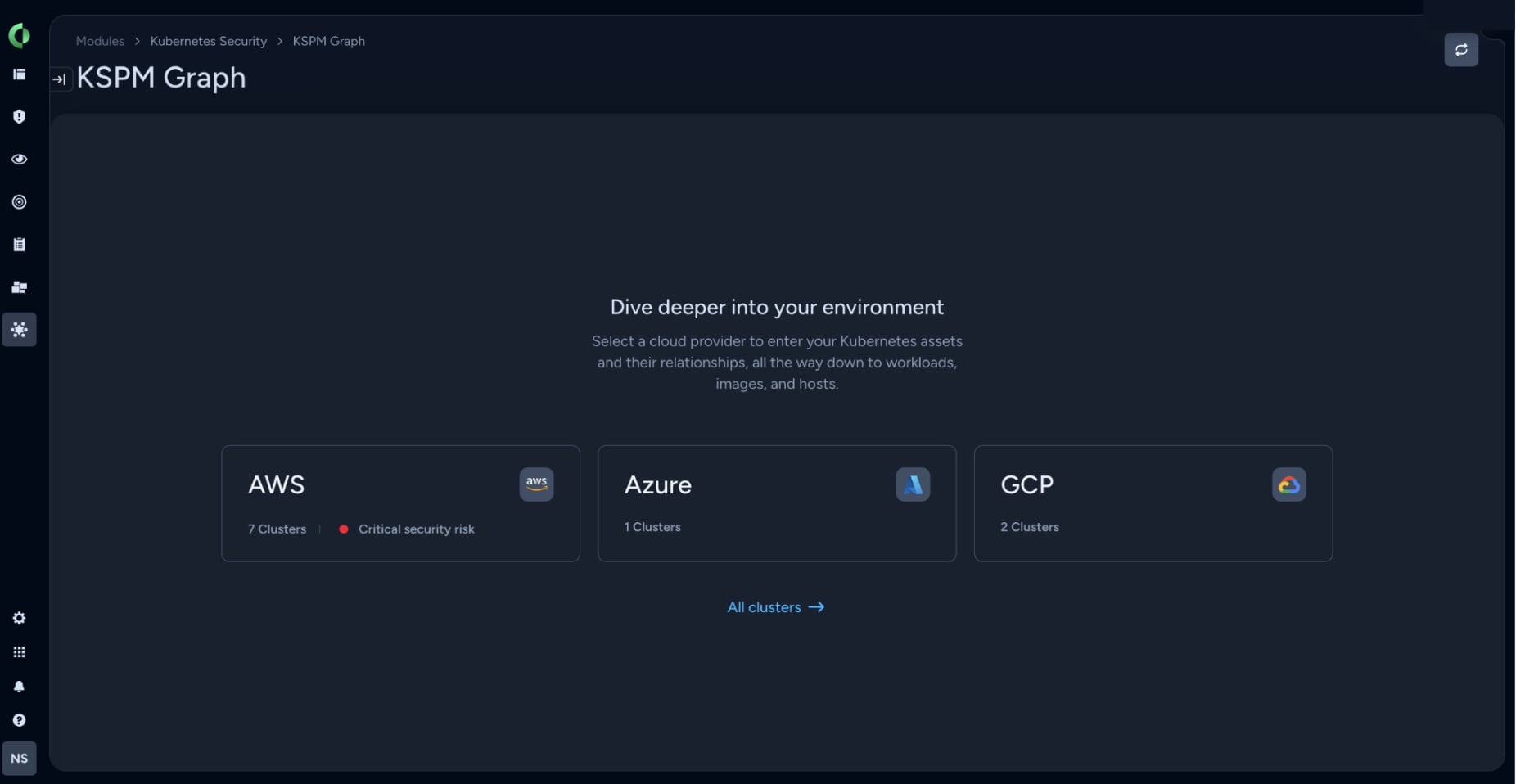Click the KSPM Graph page title
The height and width of the screenshot is (784, 1516).
[161, 78]
